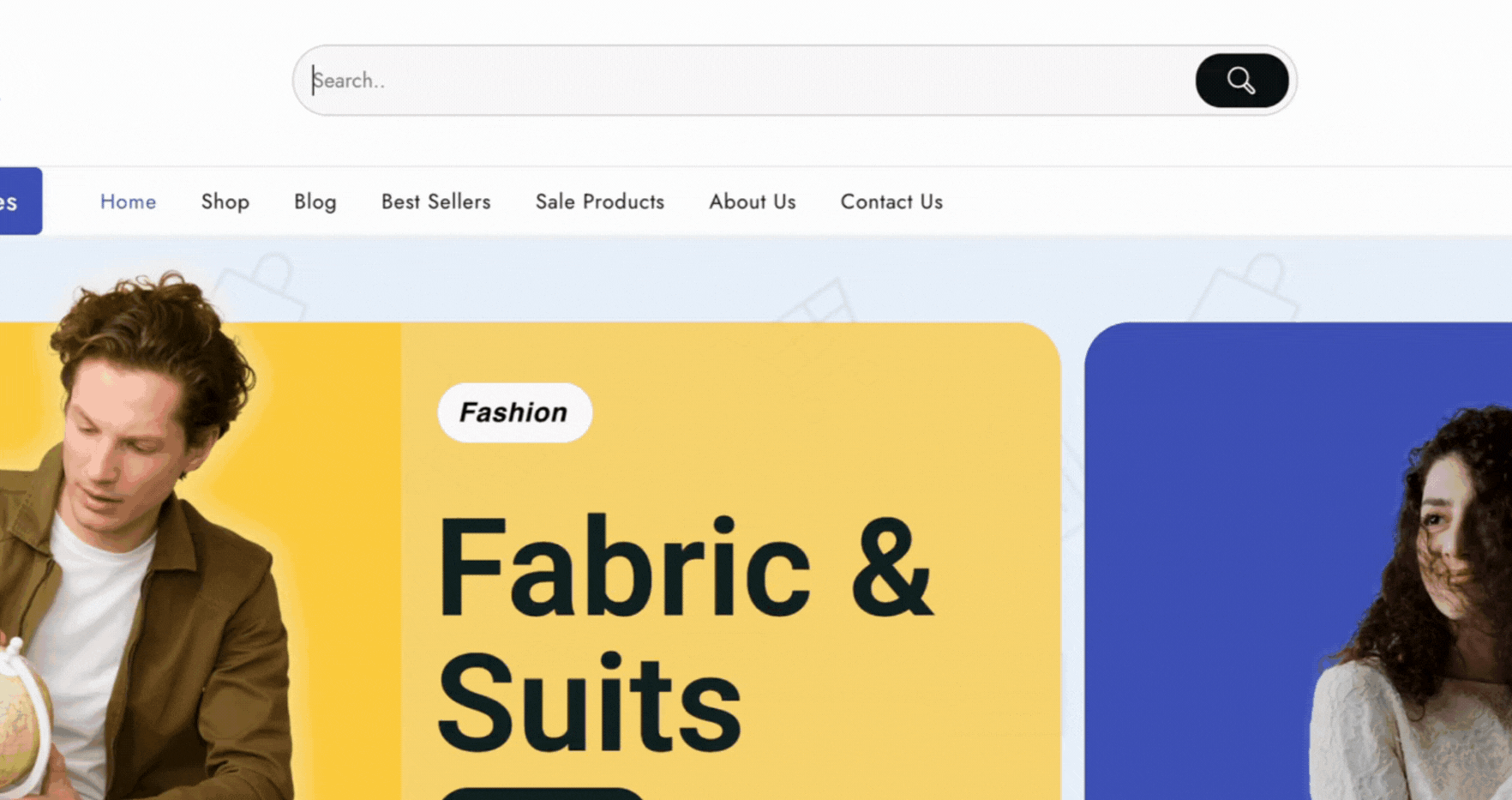Focus the Search text field
Image resolution: width=1512 pixels, height=800 pixels.
tap(746, 81)
